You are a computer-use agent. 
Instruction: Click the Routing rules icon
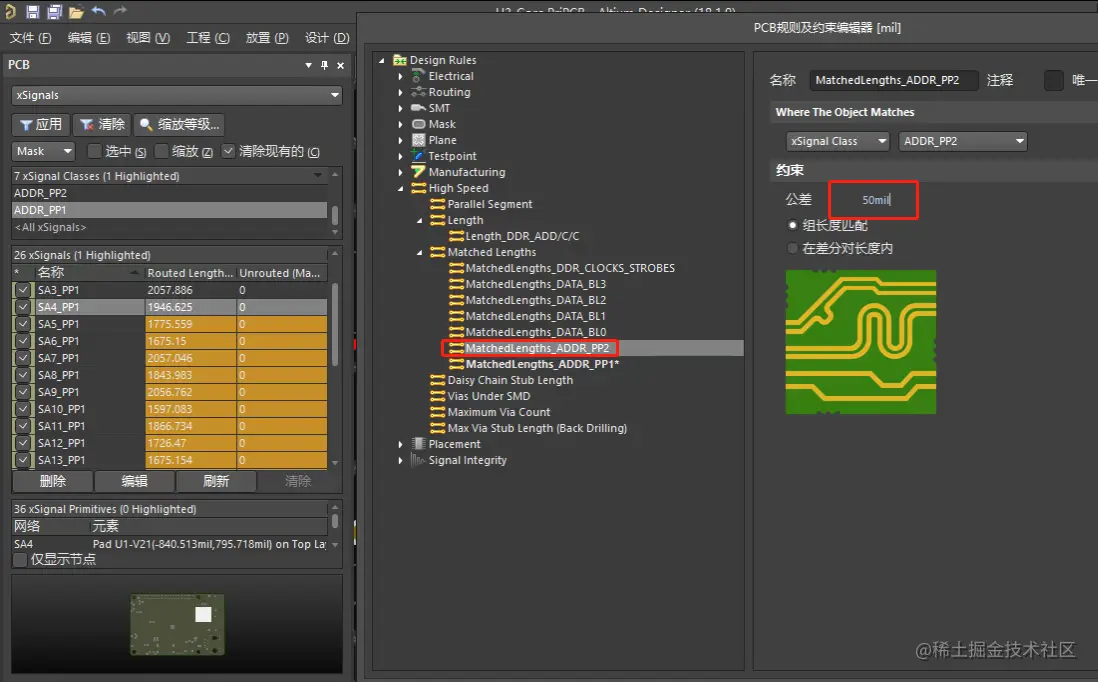(x=418, y=92)
